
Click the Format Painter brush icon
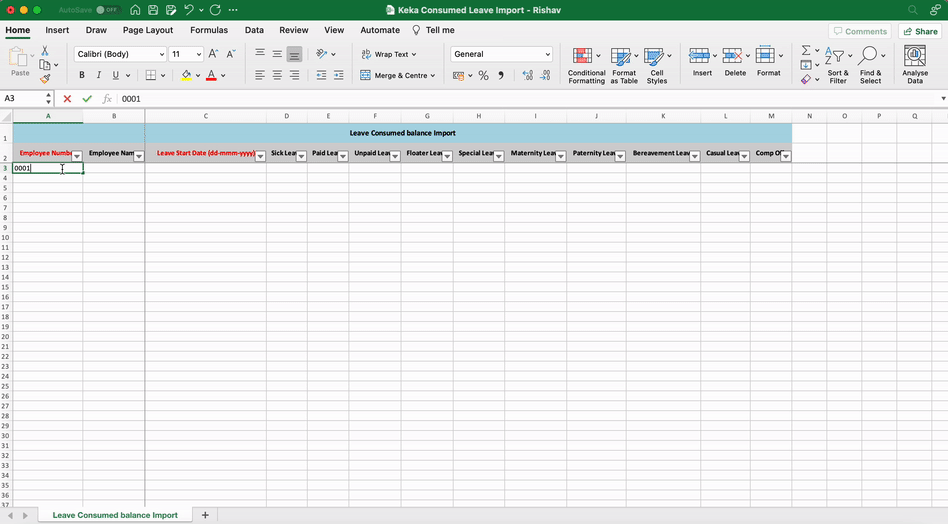pos(45,79)
